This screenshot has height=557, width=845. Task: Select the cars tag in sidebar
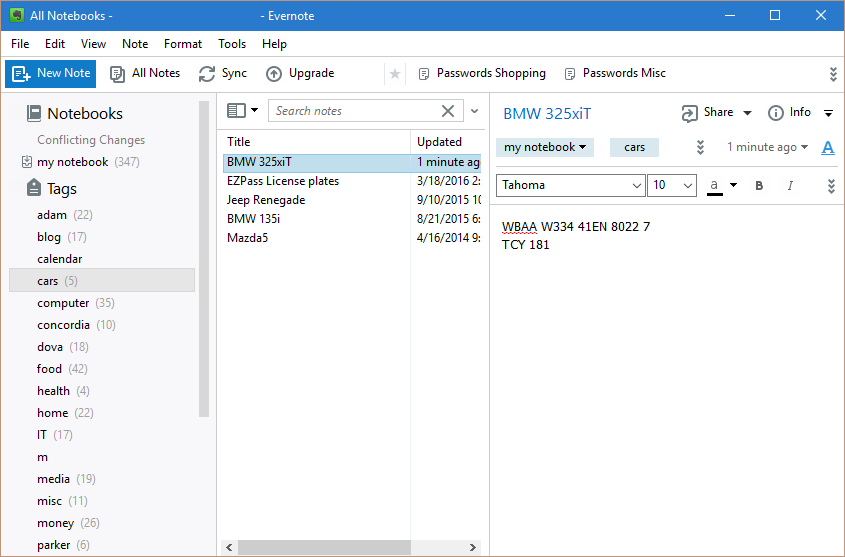click(102, 281)
